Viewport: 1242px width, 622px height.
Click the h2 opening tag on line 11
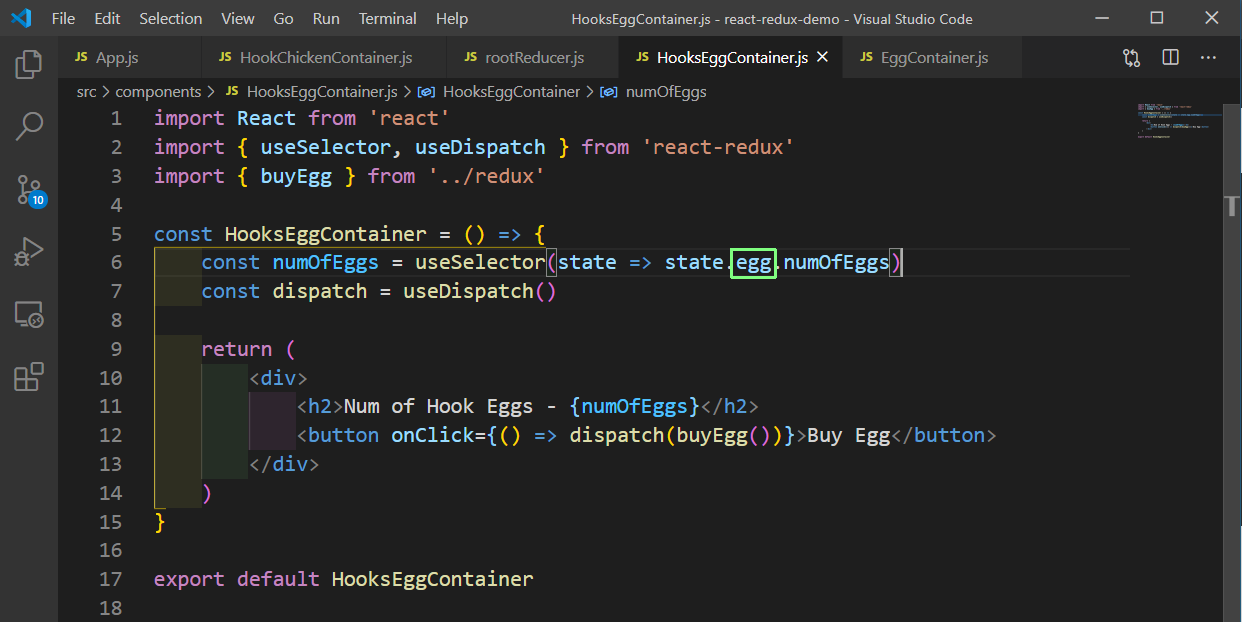click(x=320, y=407)
